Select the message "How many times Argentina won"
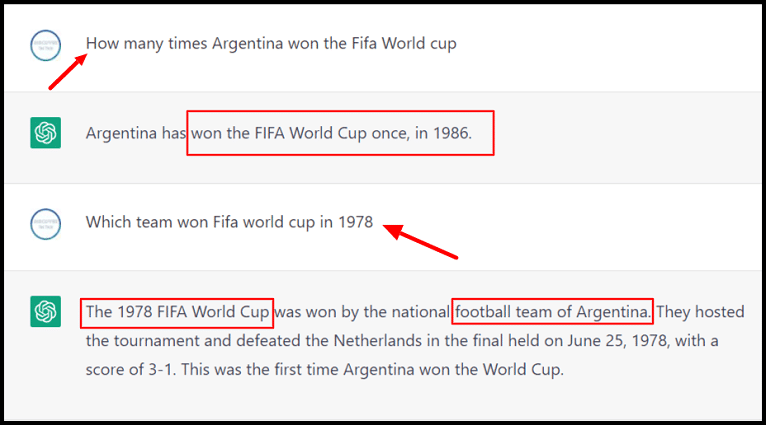This screenshot has width=766, height=425. point(271,43)
